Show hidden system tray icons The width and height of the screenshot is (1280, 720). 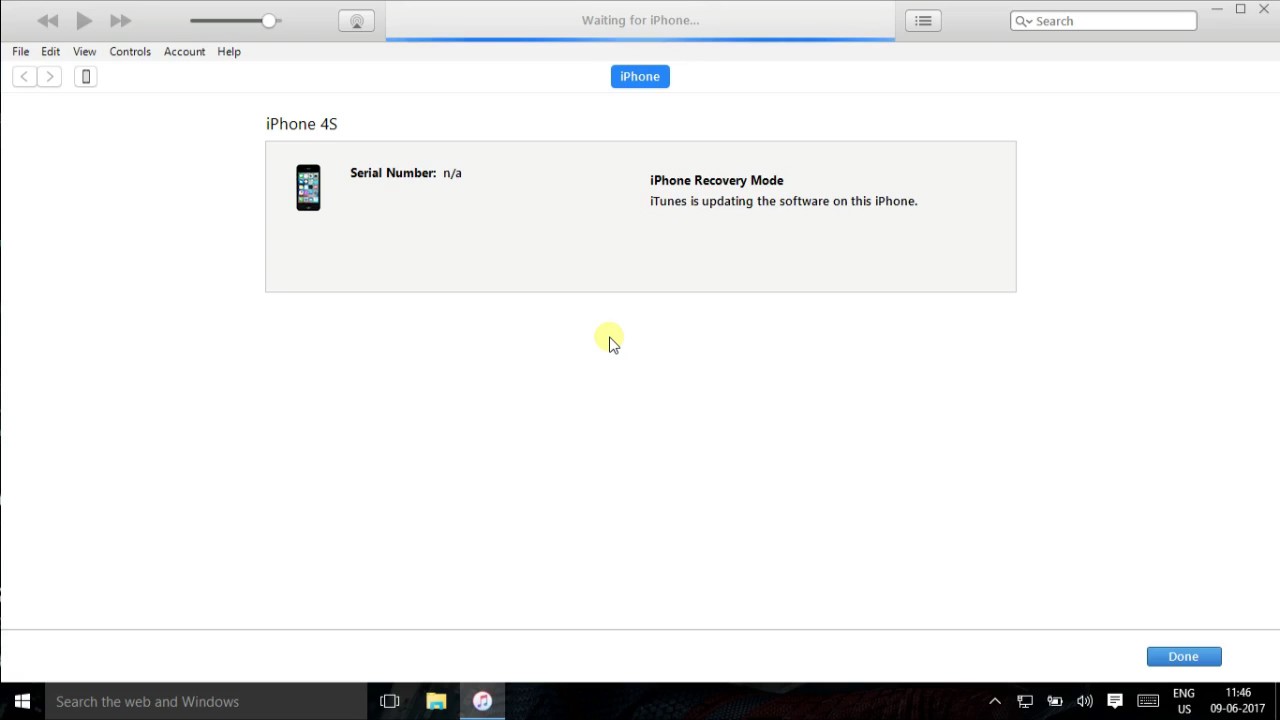pyautogui.click(x=995, y=702)
